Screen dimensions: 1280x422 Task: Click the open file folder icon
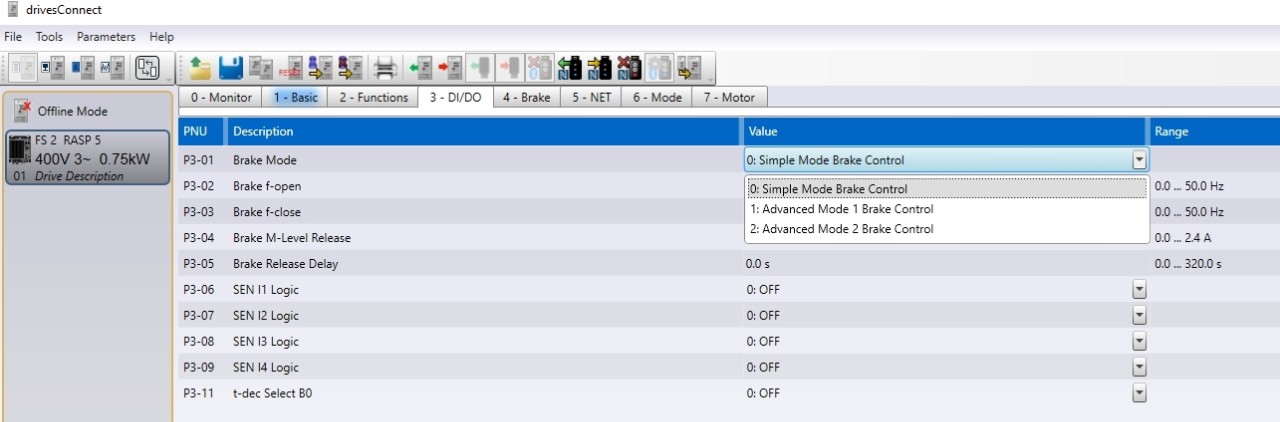[200, 68]
